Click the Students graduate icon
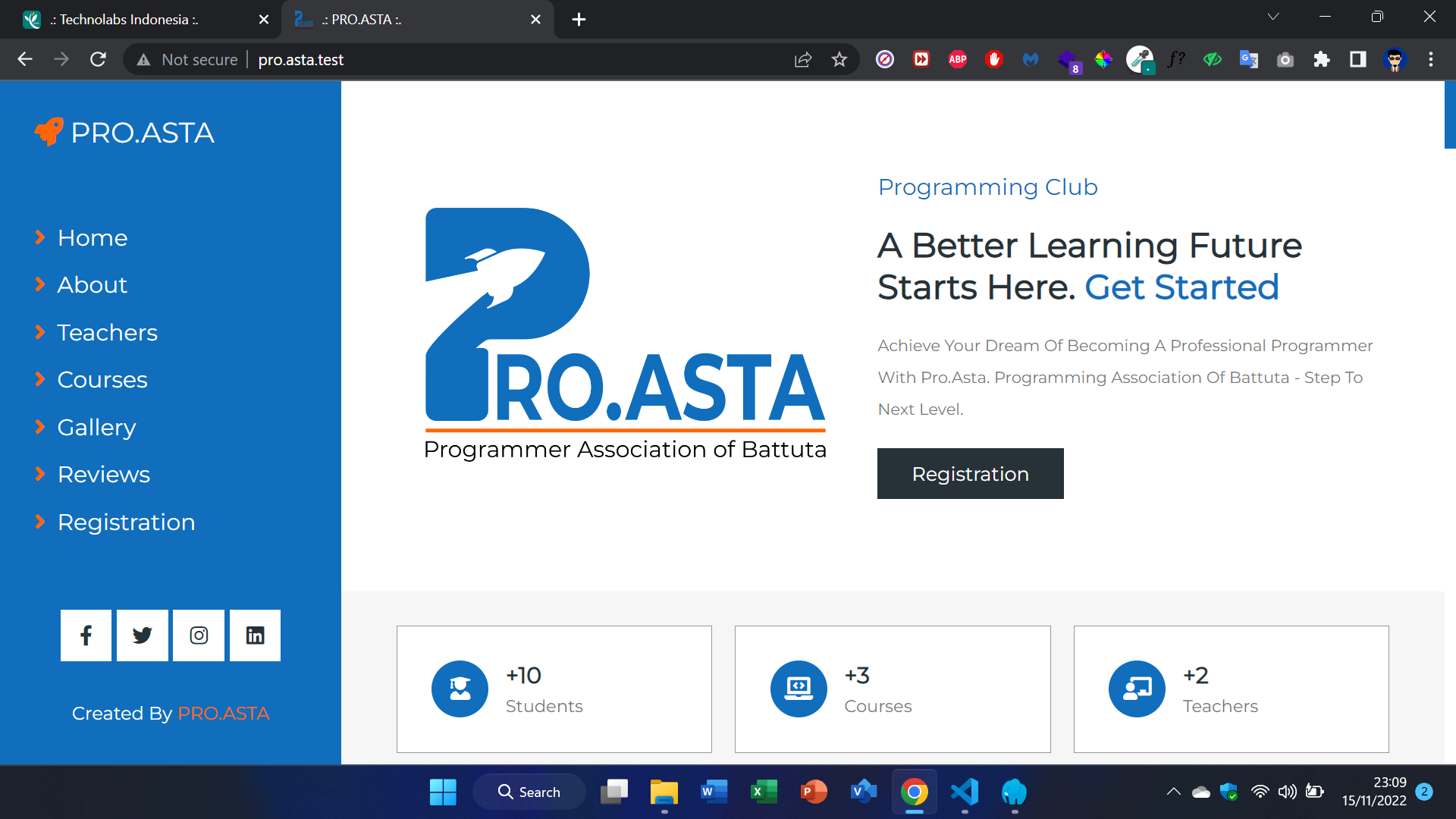 point(460,689)
